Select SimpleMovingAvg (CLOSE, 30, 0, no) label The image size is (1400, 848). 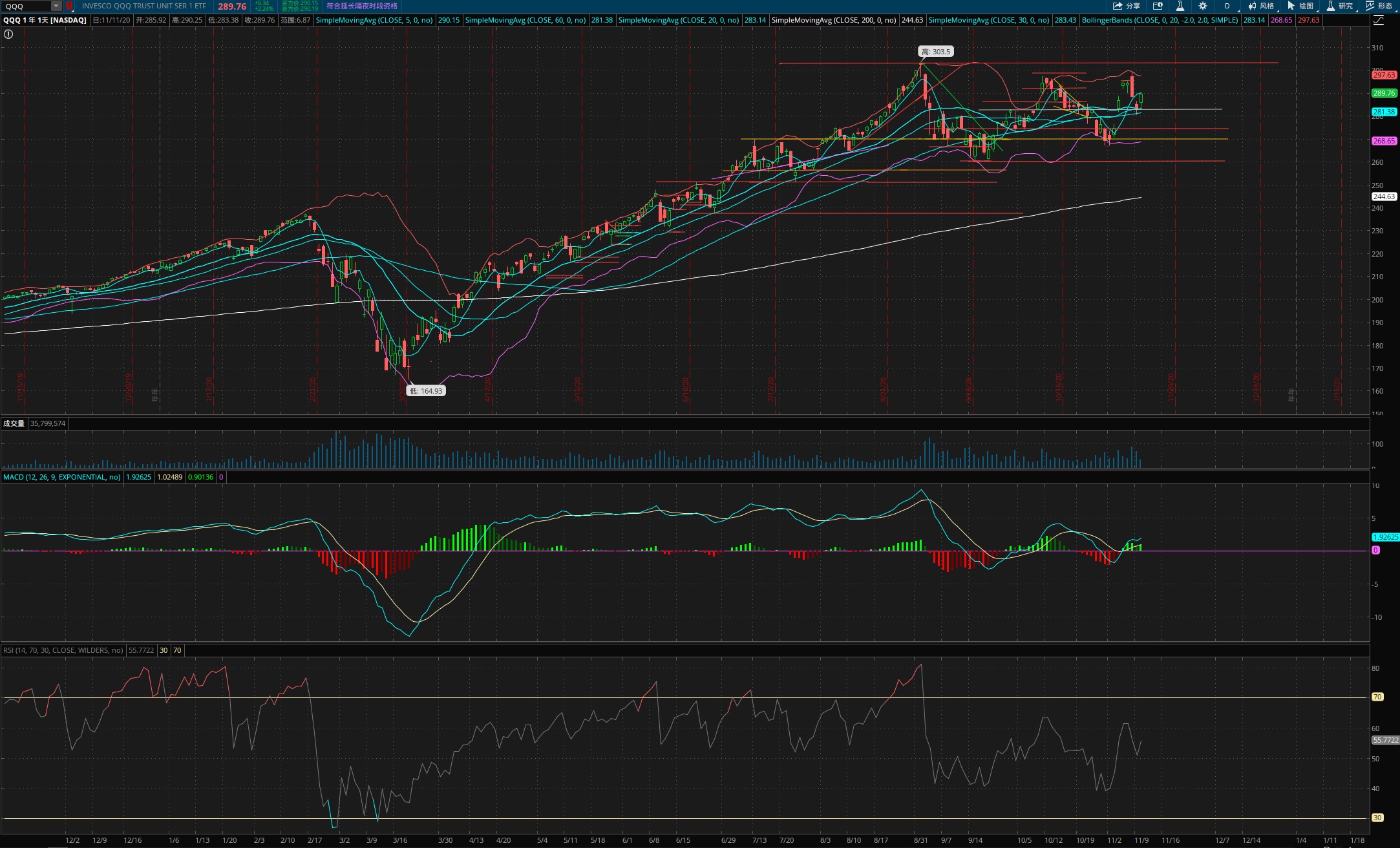point(989,20)
